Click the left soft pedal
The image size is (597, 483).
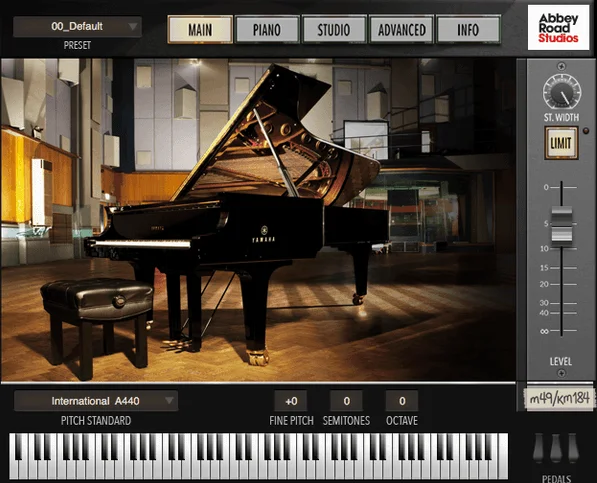[x=538, y=448]
